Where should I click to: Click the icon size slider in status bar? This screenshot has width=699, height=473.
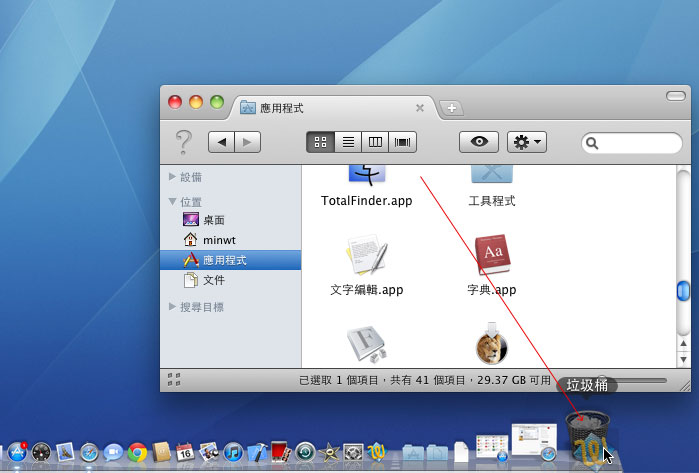633,380
